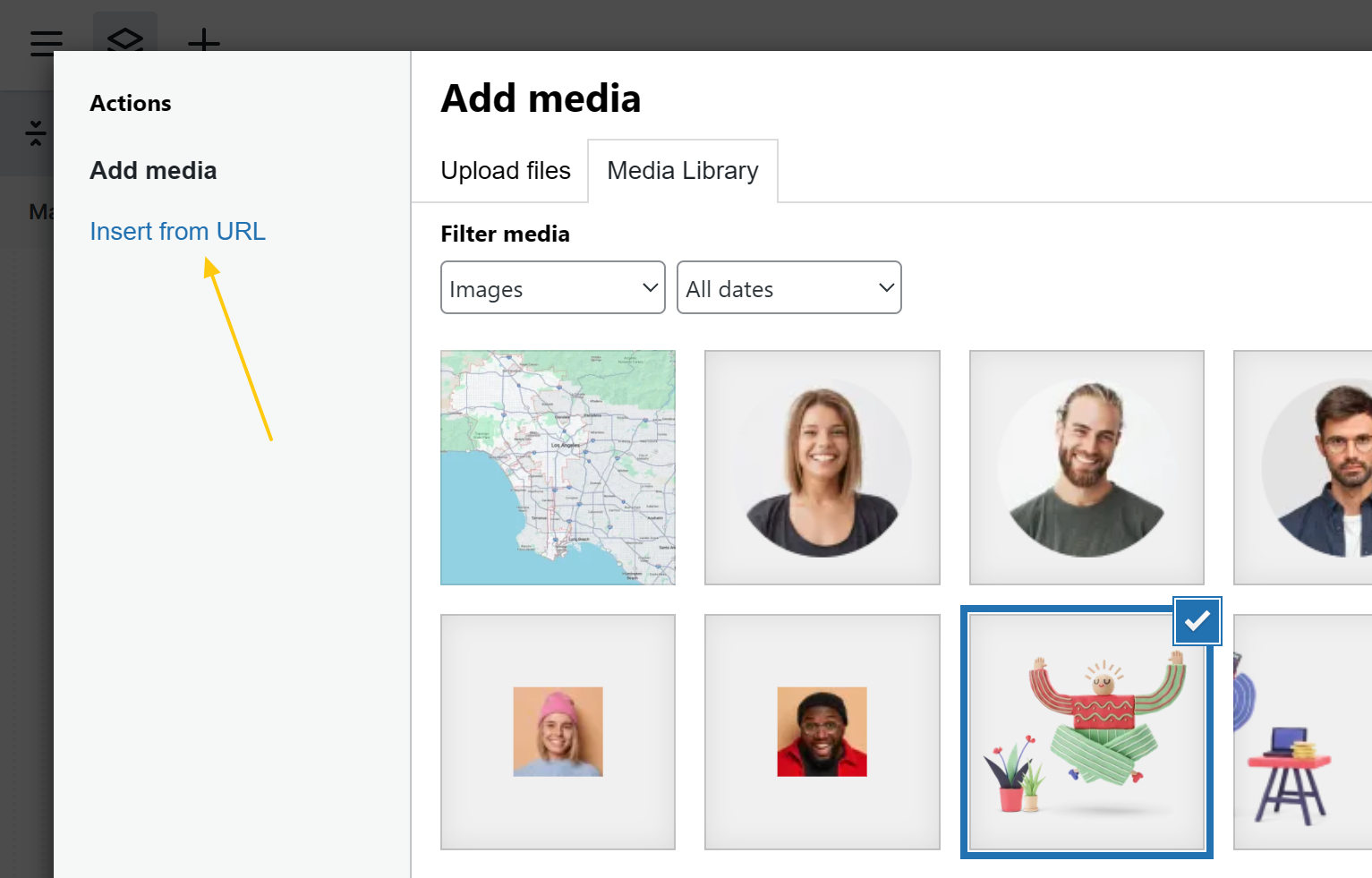Screen dimensions: 1372x878
Task: Open the hamburger menu icon
Action: pos(46,42)
